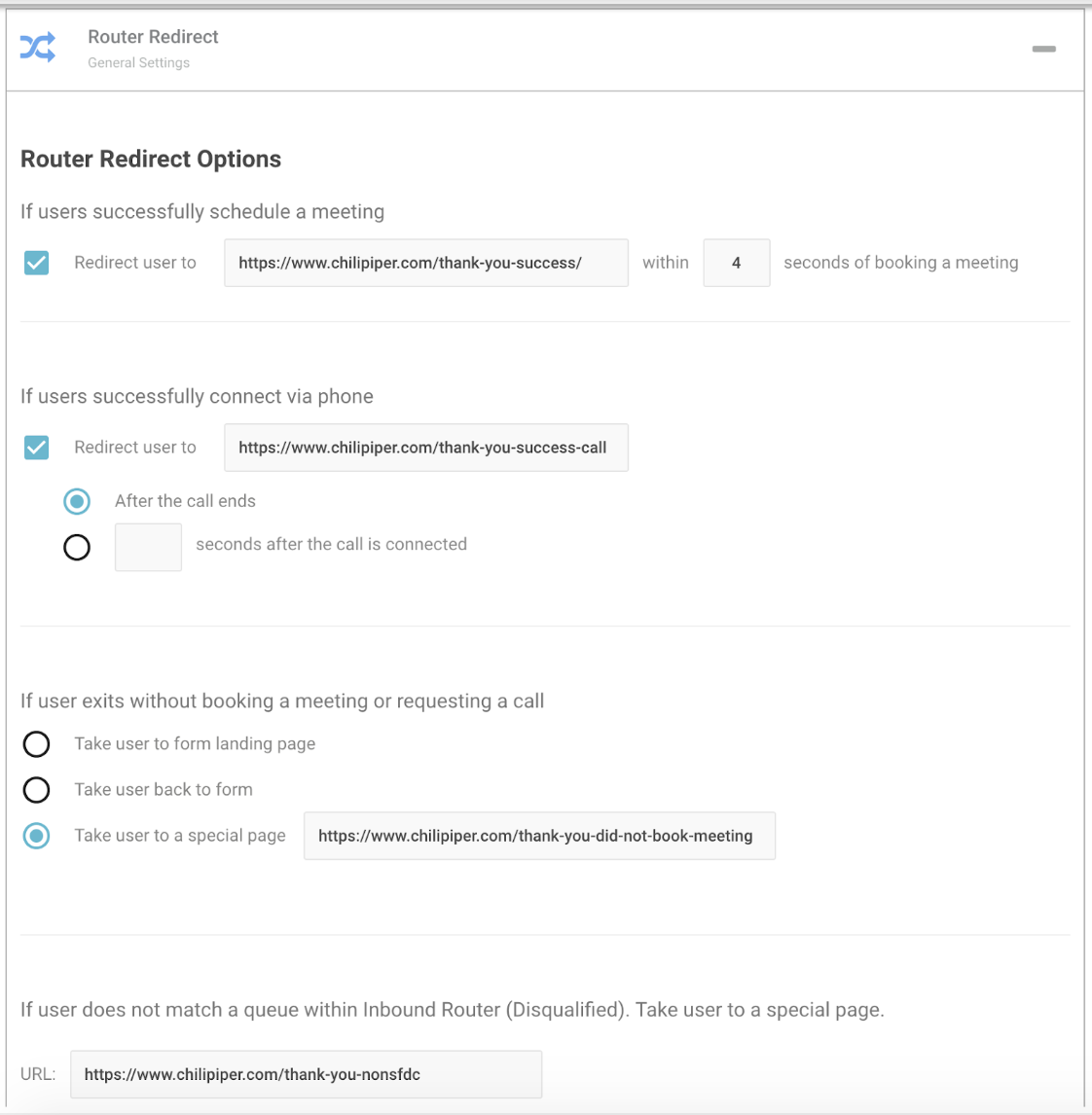Click 'If users successfully connect via phone' text
This screenshot has width=1092, height=1115.
click(197, 396)
